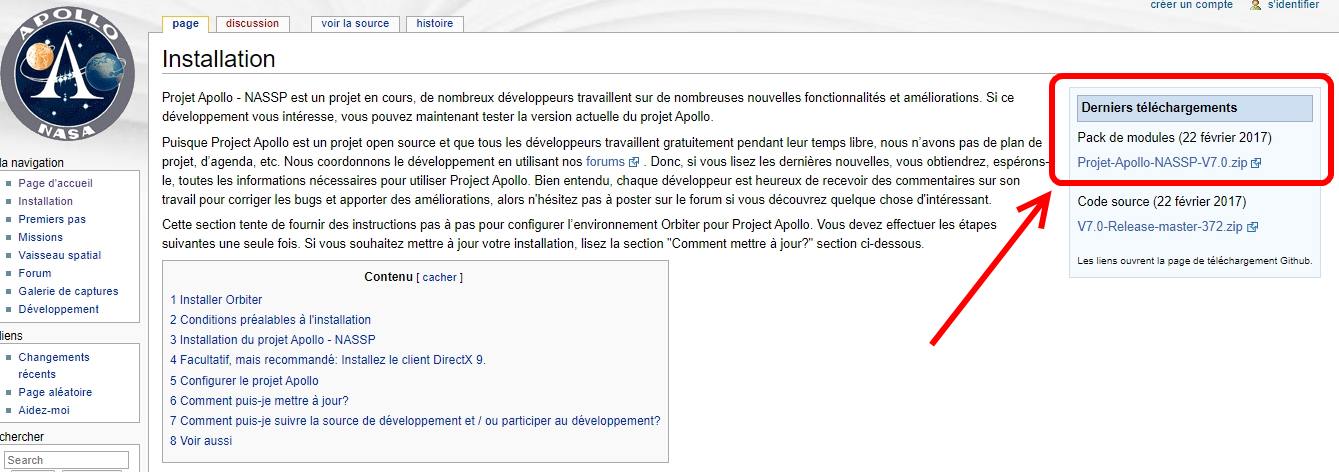
Task: Open Changements récents link
Action: click(x=54, y=365)
